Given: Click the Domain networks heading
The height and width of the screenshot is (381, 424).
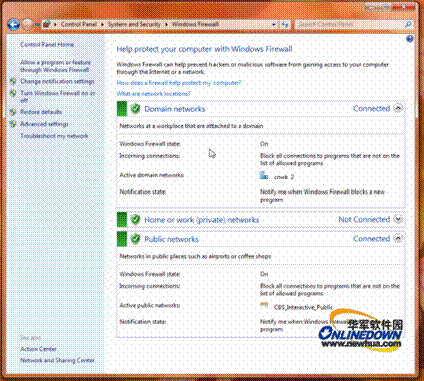Looking at the screenshot, I should click(175, 109).
